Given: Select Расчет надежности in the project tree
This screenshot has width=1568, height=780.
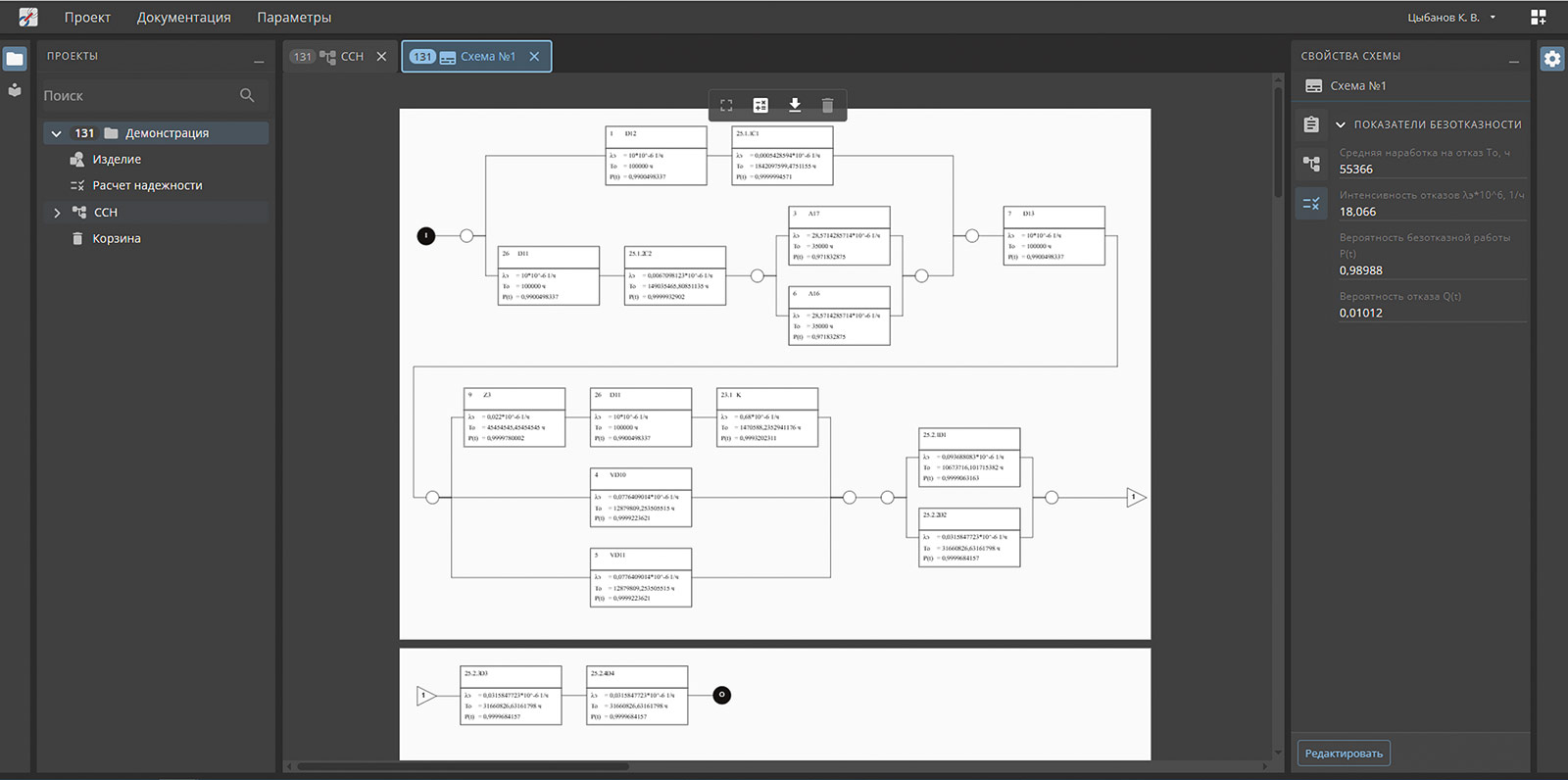Looking at the screenshot, I should [147, 185].
